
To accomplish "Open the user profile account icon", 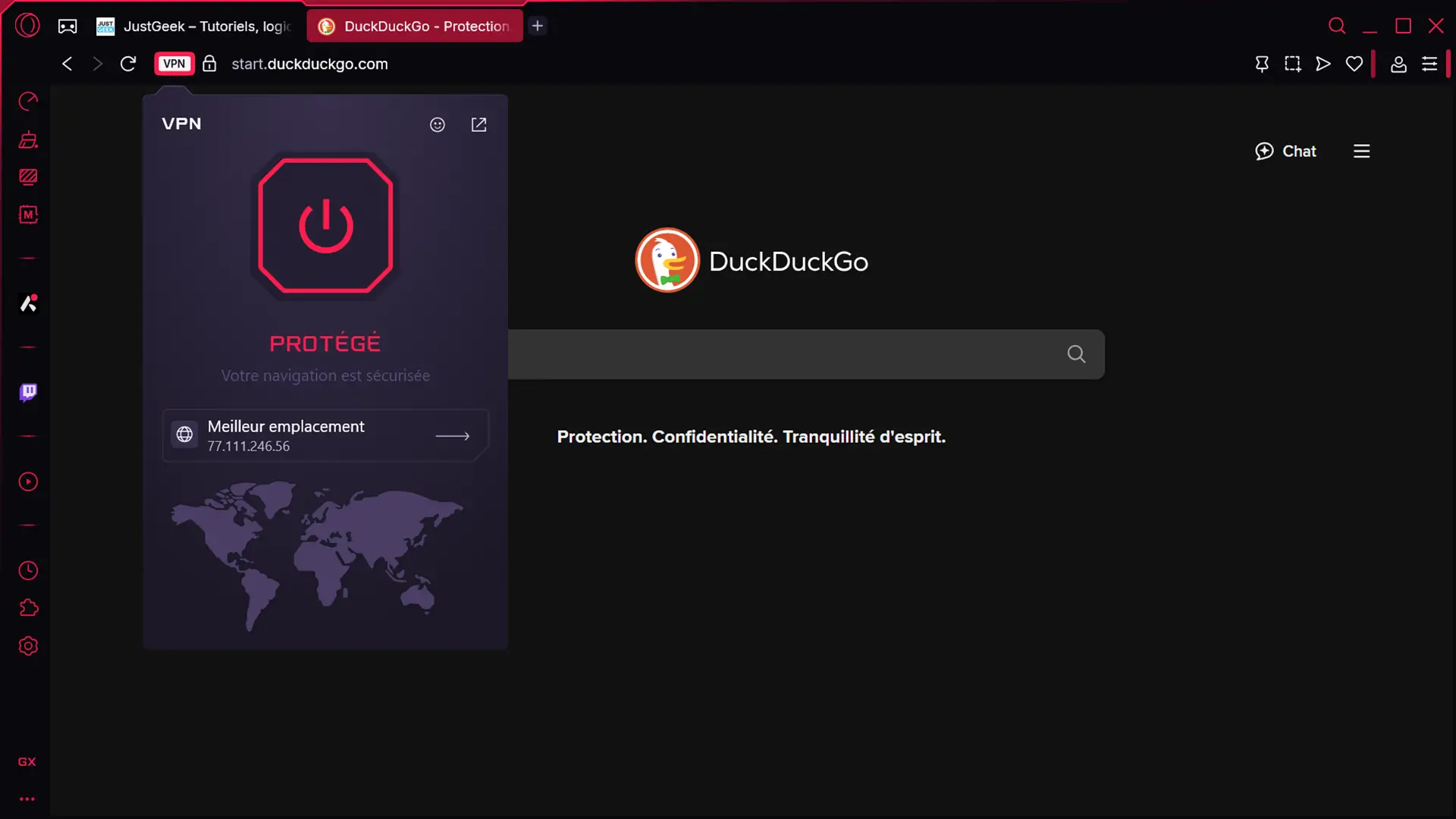I will tap(1398, 64).
